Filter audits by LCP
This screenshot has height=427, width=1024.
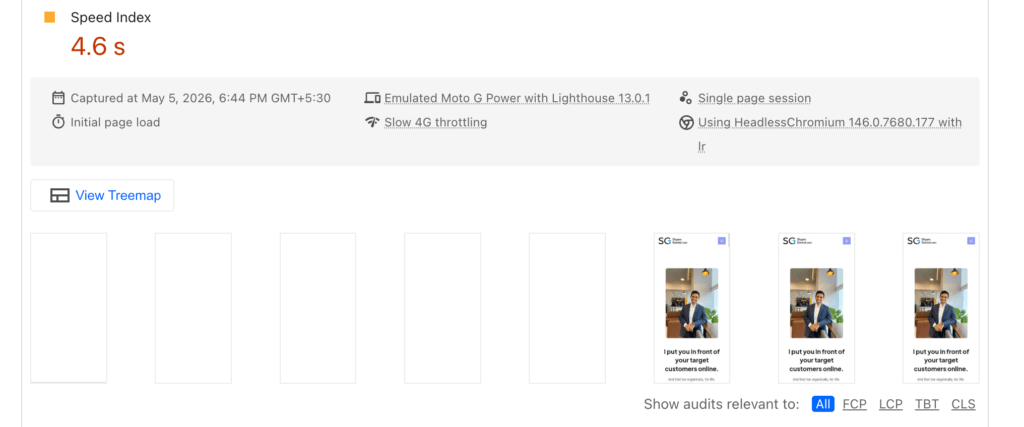pyautogui.click(x=891, y=404)
